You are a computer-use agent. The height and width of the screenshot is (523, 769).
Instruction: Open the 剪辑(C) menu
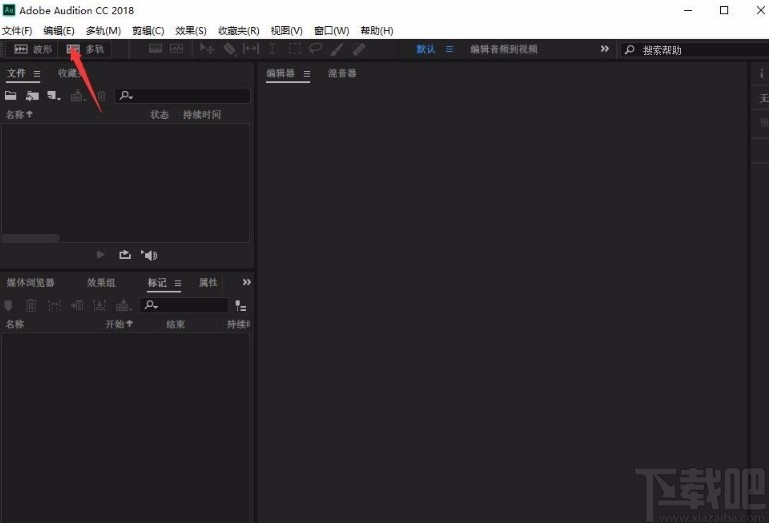[148, 31]
